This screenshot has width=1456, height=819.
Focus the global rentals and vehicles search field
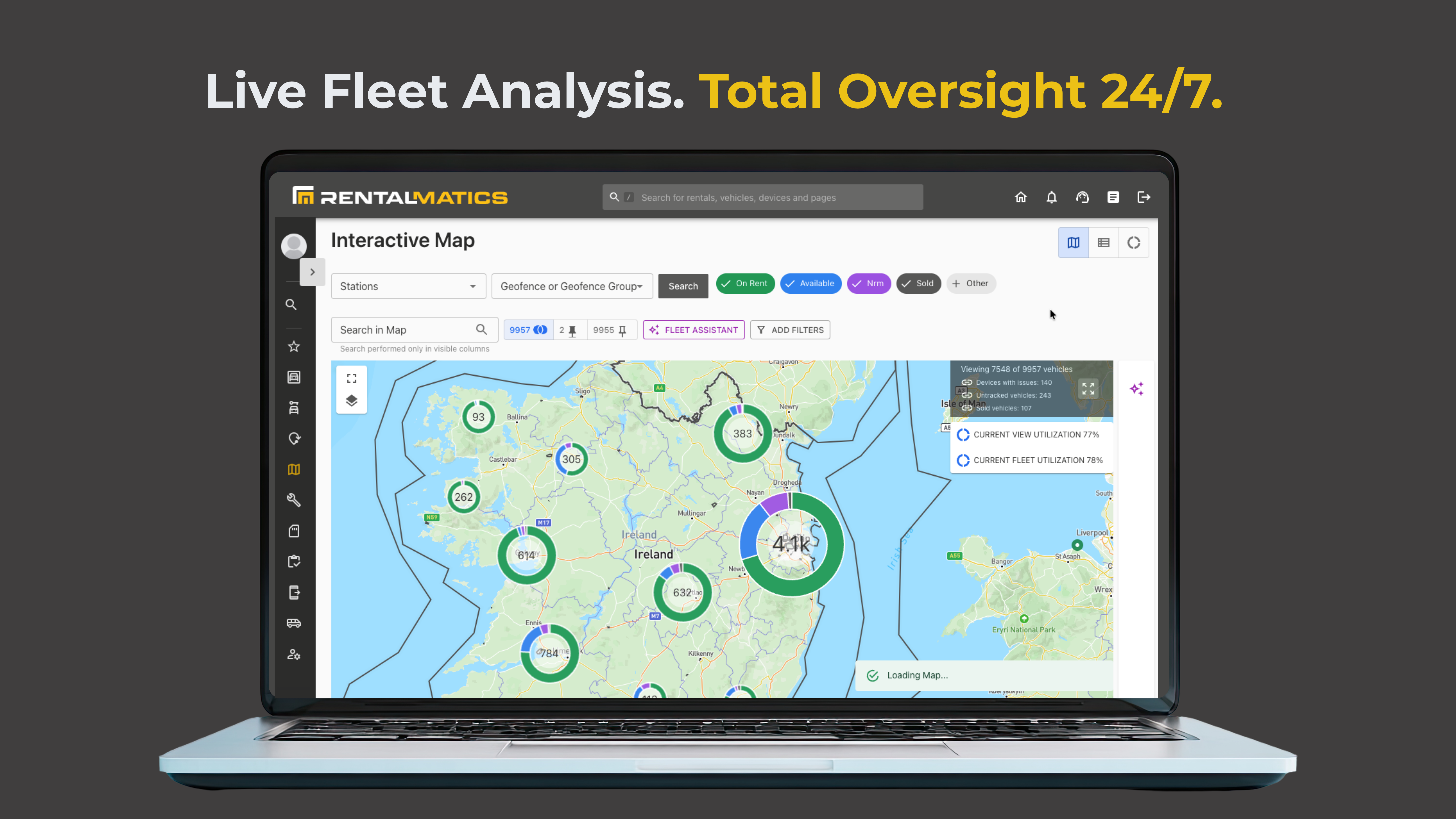click(x=762, y=197)
